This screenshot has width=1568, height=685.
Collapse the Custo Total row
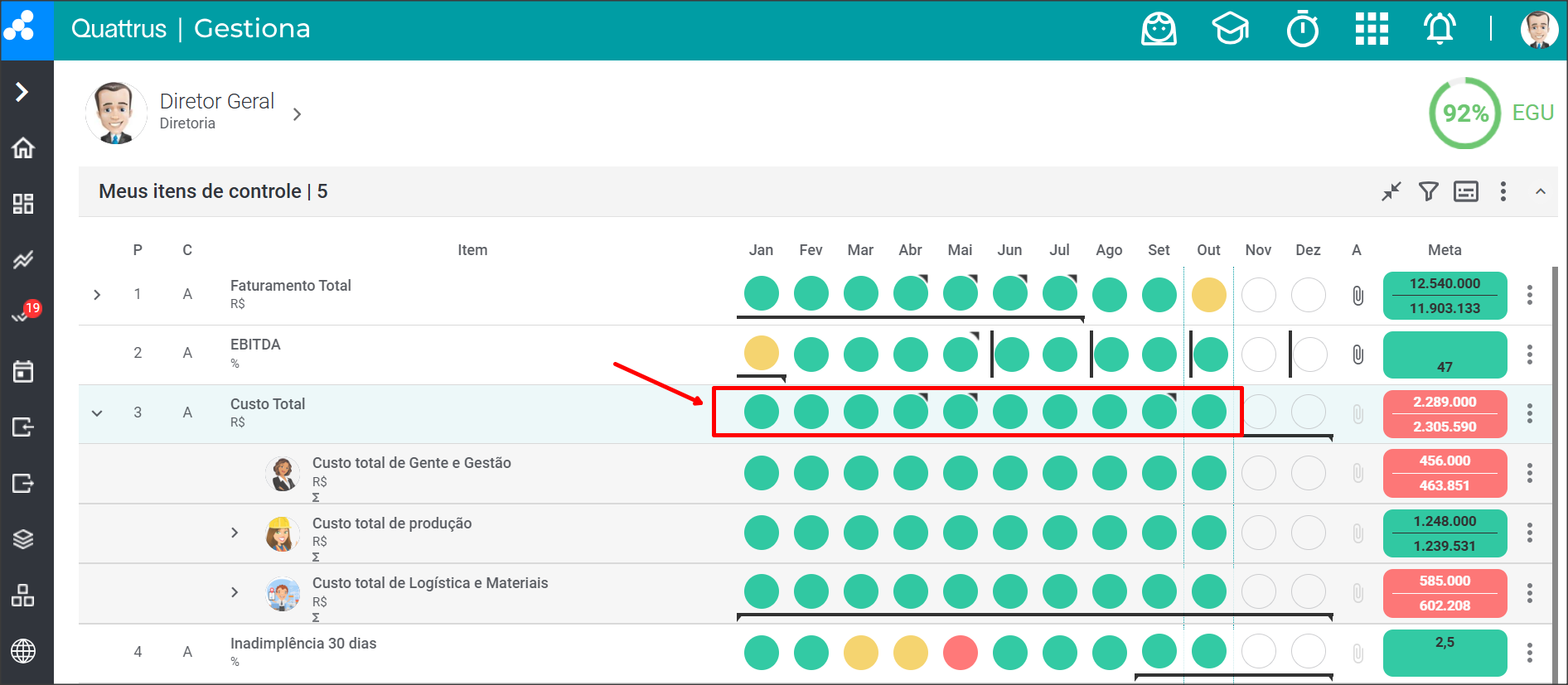click(x=97, y=412)
